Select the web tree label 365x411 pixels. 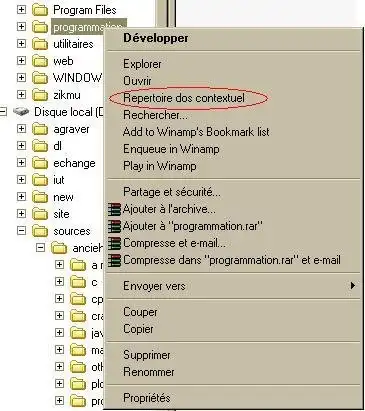[x=63, y=61]
